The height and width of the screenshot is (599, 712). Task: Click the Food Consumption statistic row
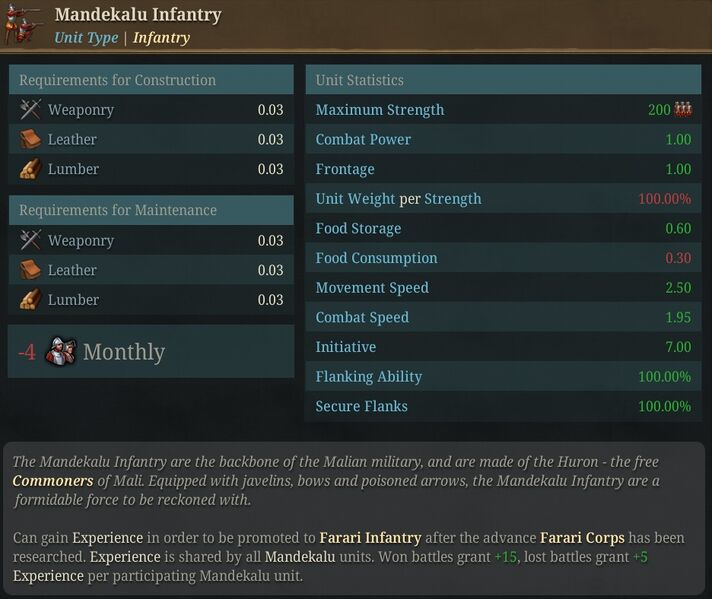pyautogui.click(x=503, y=258)
